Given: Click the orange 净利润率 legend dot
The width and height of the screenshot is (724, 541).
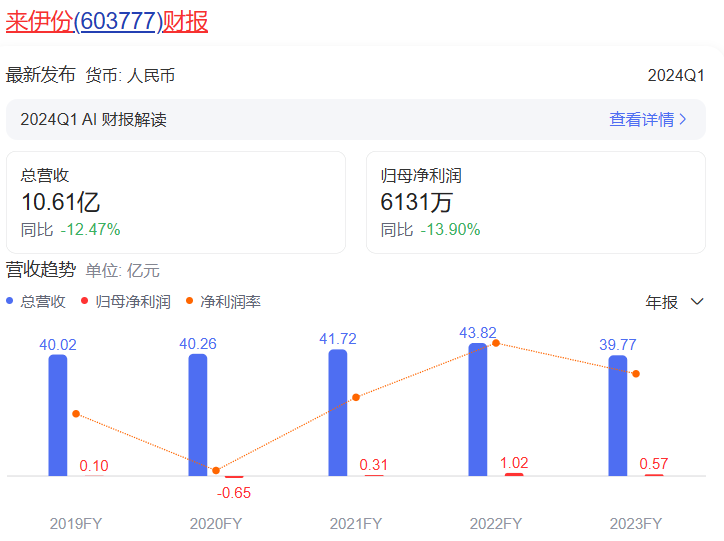Looking at the screenshot, I should pyautogui.click(x=189, y=301).
